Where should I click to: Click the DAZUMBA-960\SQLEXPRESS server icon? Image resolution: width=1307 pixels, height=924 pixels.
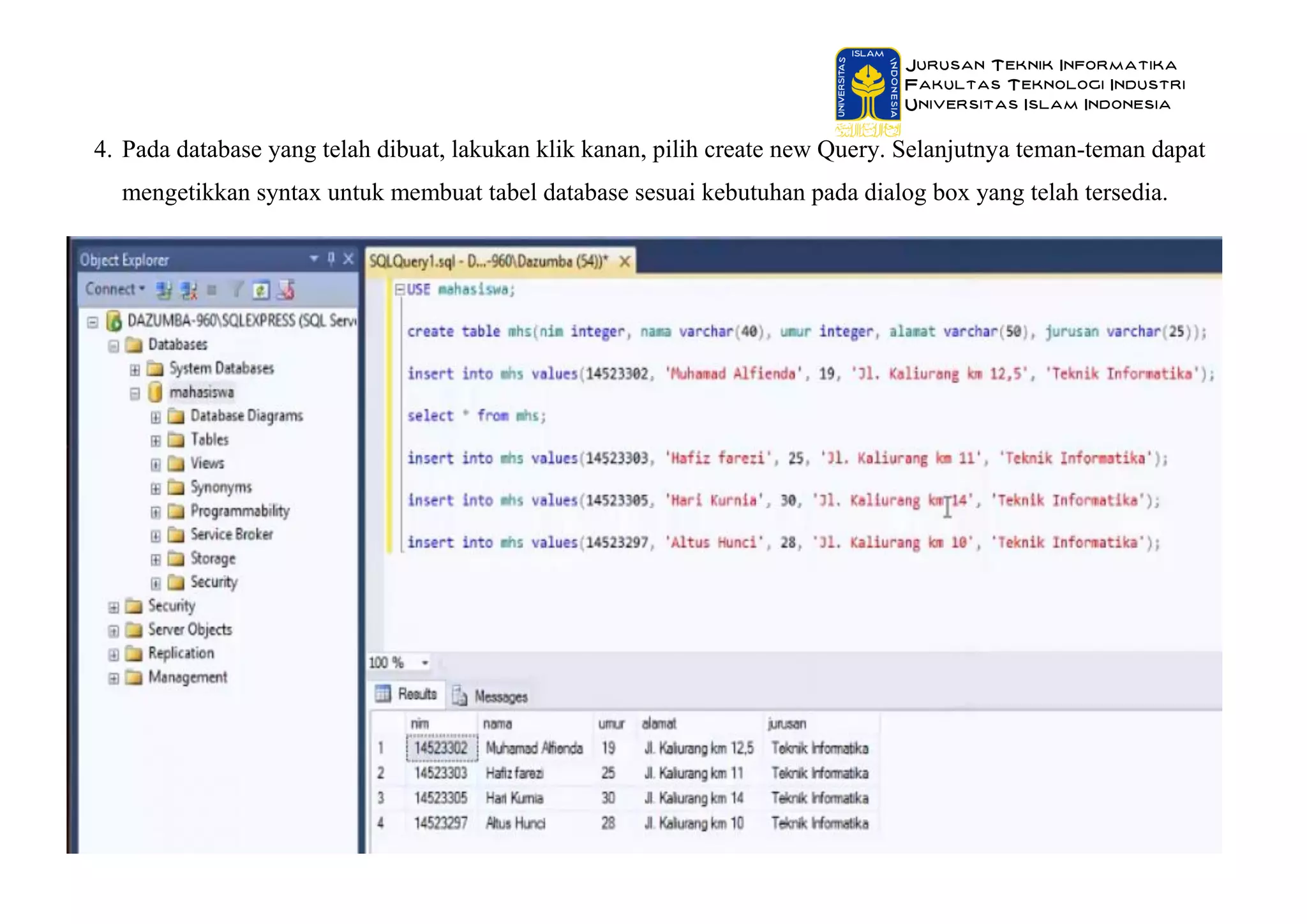pos(114,321)
